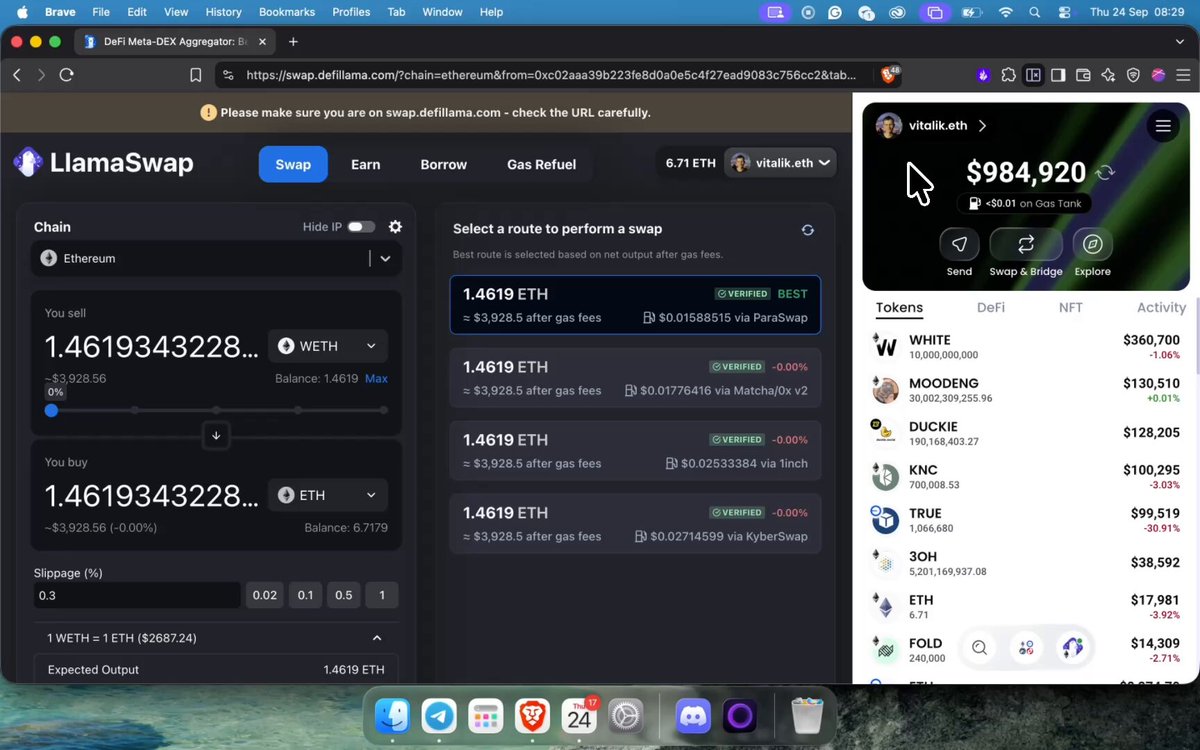Click the Brave VPN shield icon in the toolbar

[1133, 75]
